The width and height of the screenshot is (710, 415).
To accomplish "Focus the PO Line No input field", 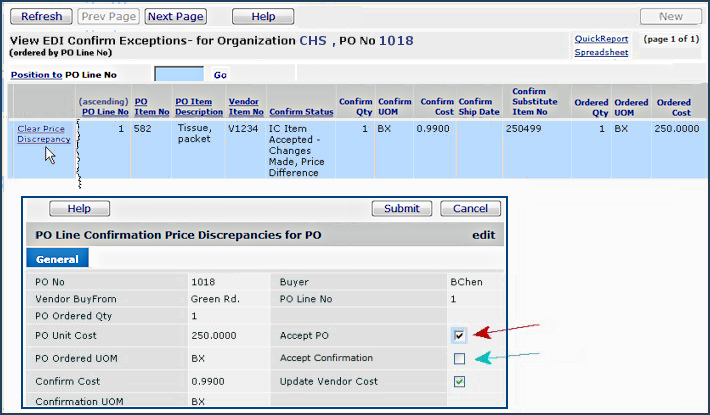I will pos(179,75).
